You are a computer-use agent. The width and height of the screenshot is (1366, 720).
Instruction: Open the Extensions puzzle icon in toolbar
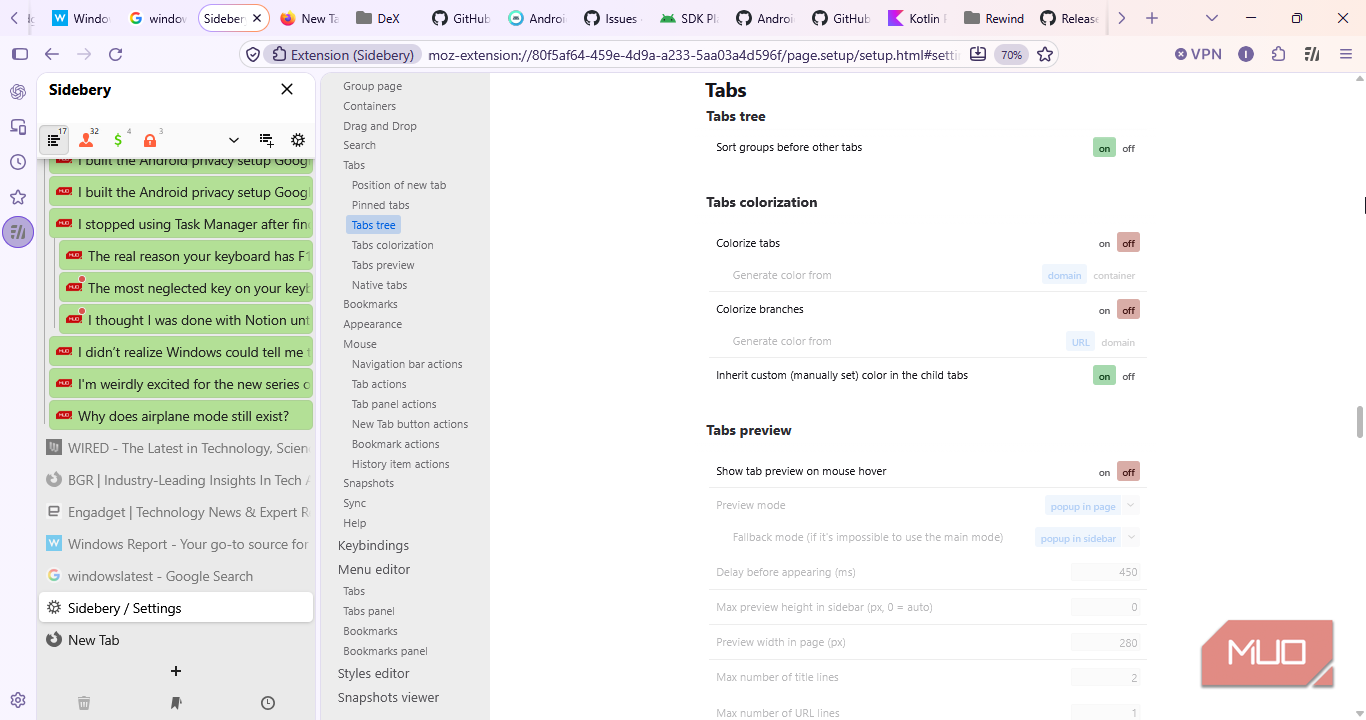pos(1278,54)
